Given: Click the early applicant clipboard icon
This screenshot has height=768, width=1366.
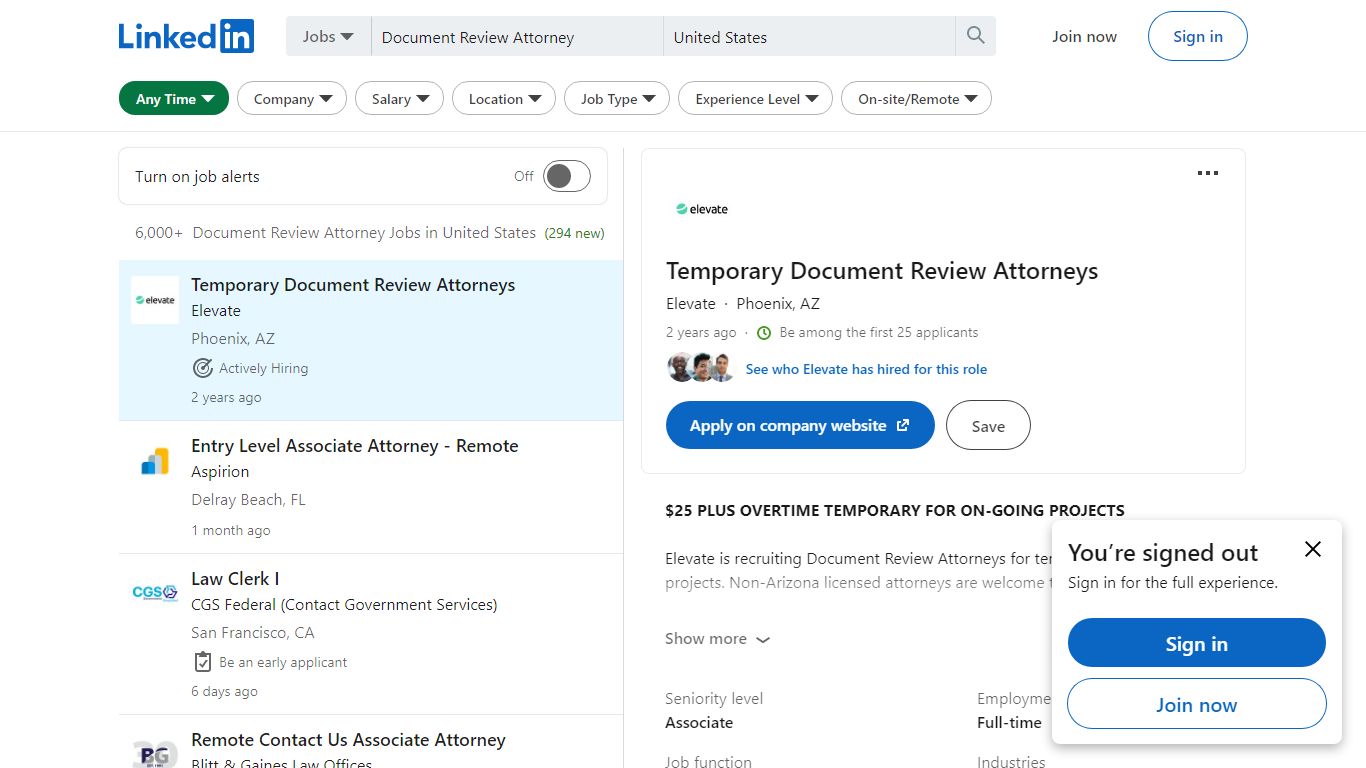Looking at the screenshot, I should click(203, 662).
